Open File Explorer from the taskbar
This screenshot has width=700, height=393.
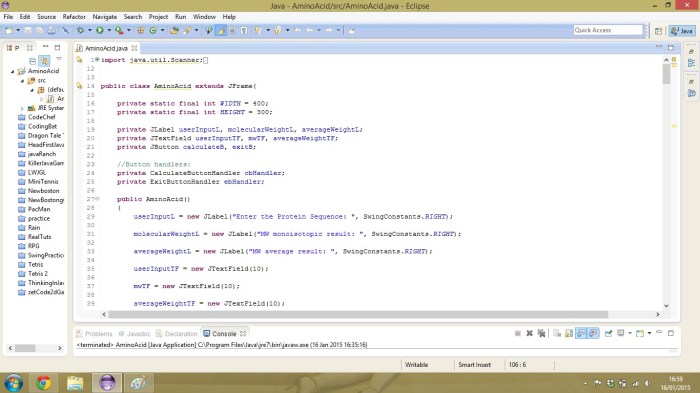click(x=75, y=383)
